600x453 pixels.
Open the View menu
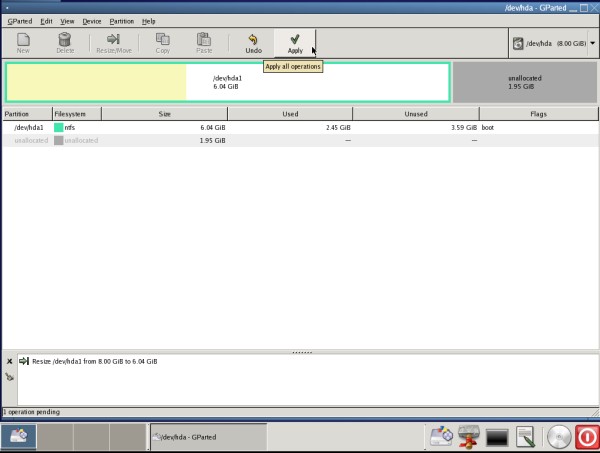(67, 21)
